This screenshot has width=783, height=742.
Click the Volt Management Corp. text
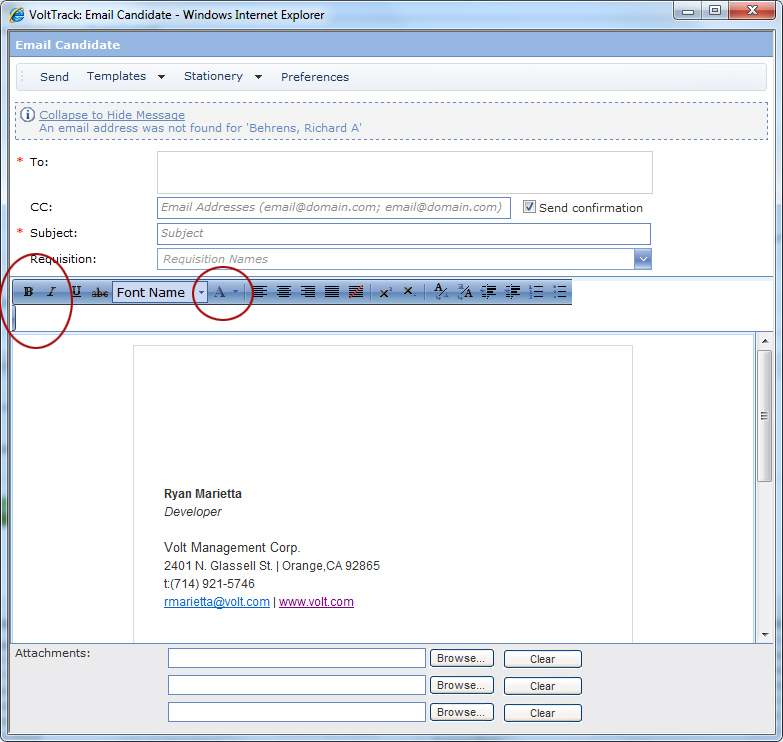pyautogui.click(x=232, y=548)
